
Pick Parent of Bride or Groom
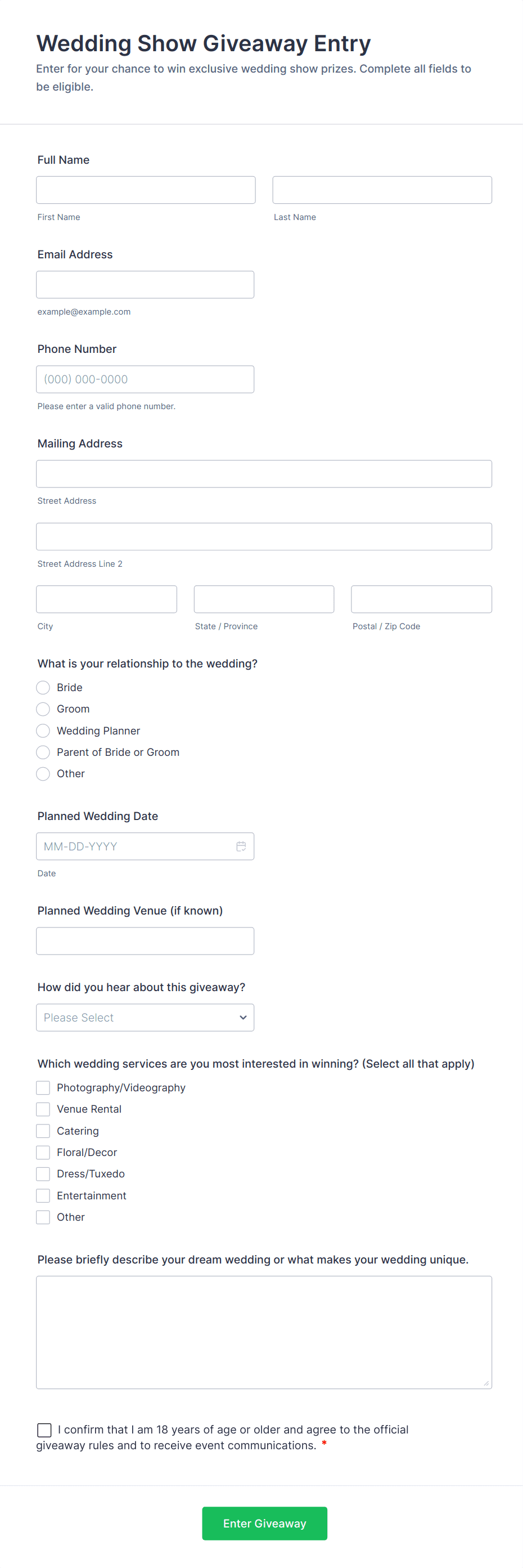pos(43,752)
